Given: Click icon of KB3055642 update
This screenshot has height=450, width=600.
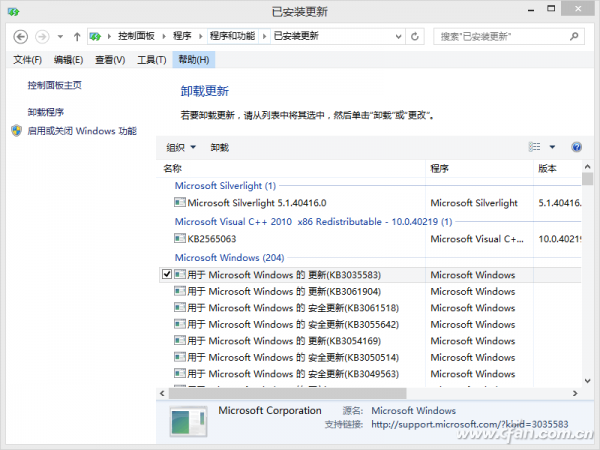Looking at the screenshot, I should (x=179, y=324).
